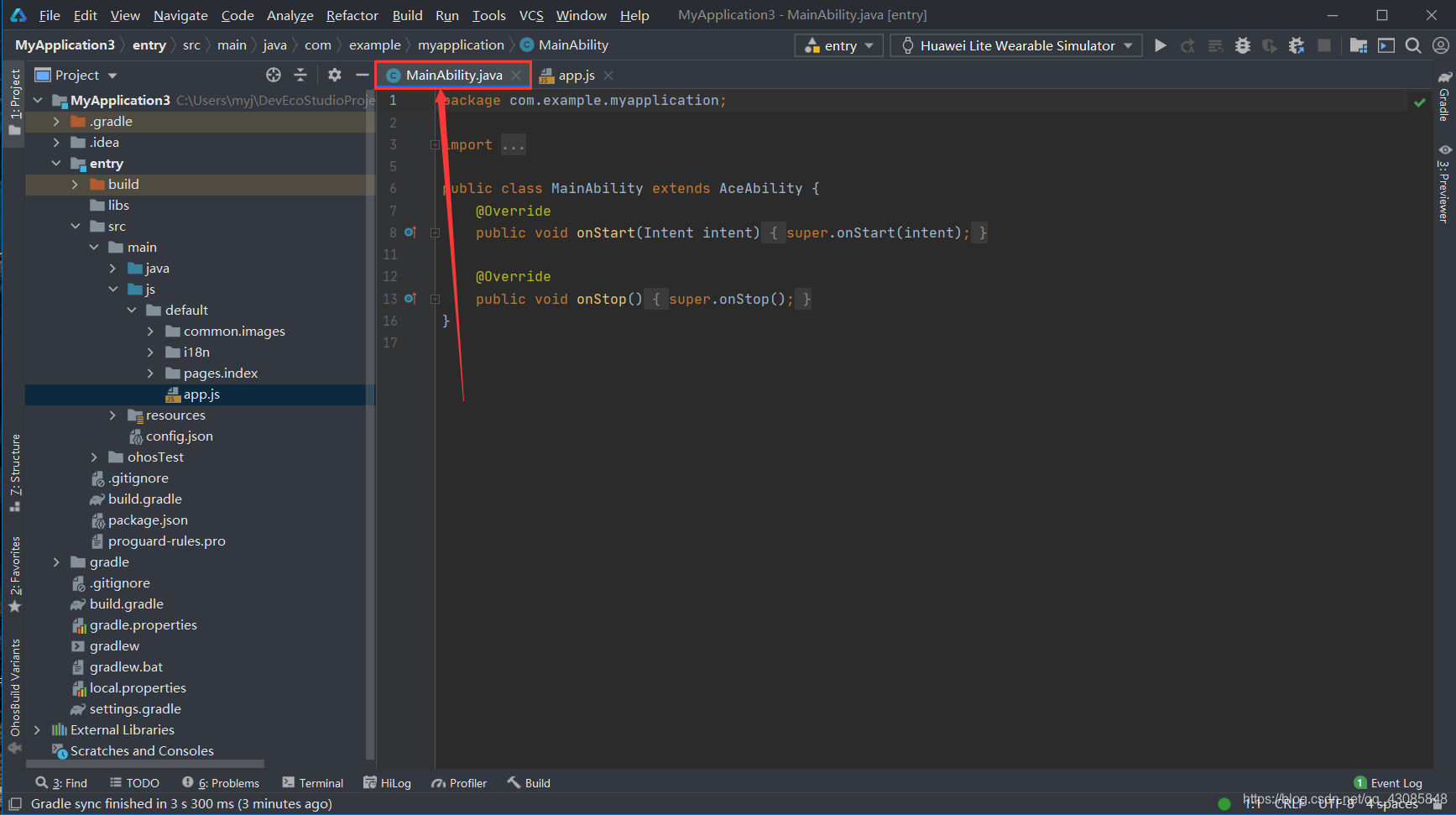1456x815 pixels.
Task: Toggle the Gradle tool window
Action: (x=1444, y=96)
